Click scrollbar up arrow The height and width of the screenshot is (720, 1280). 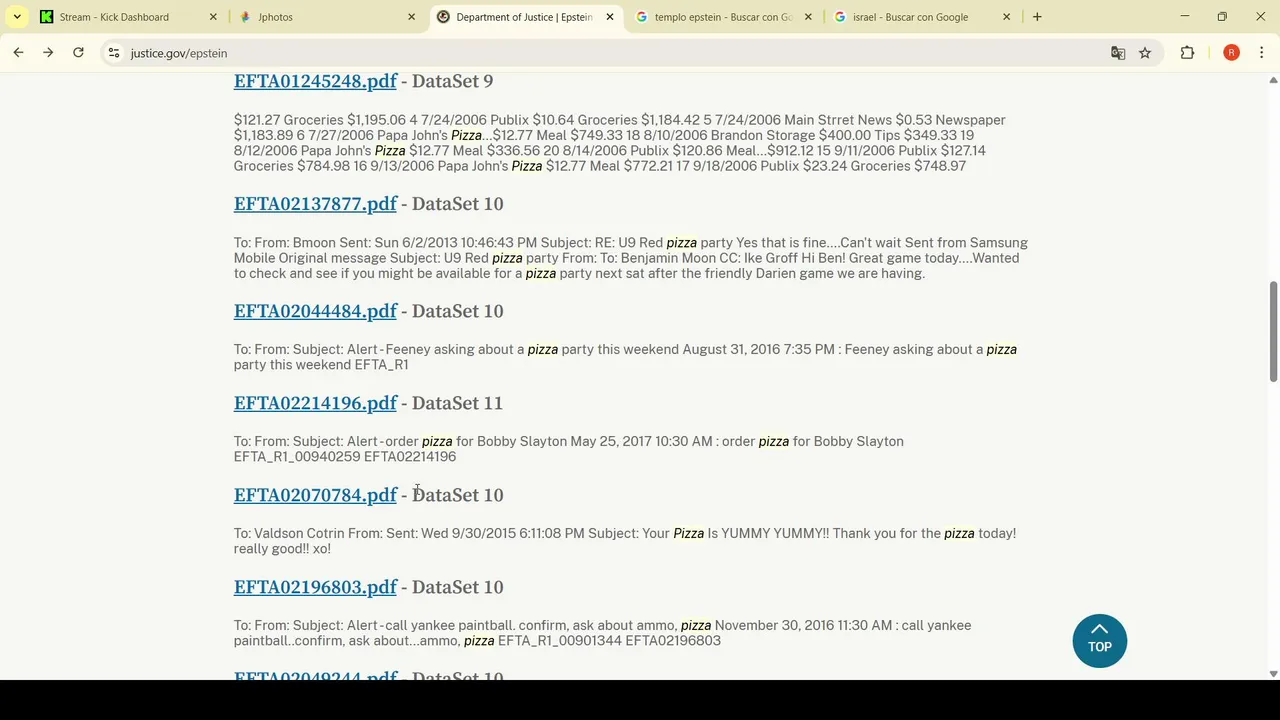pyautogui.click(x=1273, y=78)
